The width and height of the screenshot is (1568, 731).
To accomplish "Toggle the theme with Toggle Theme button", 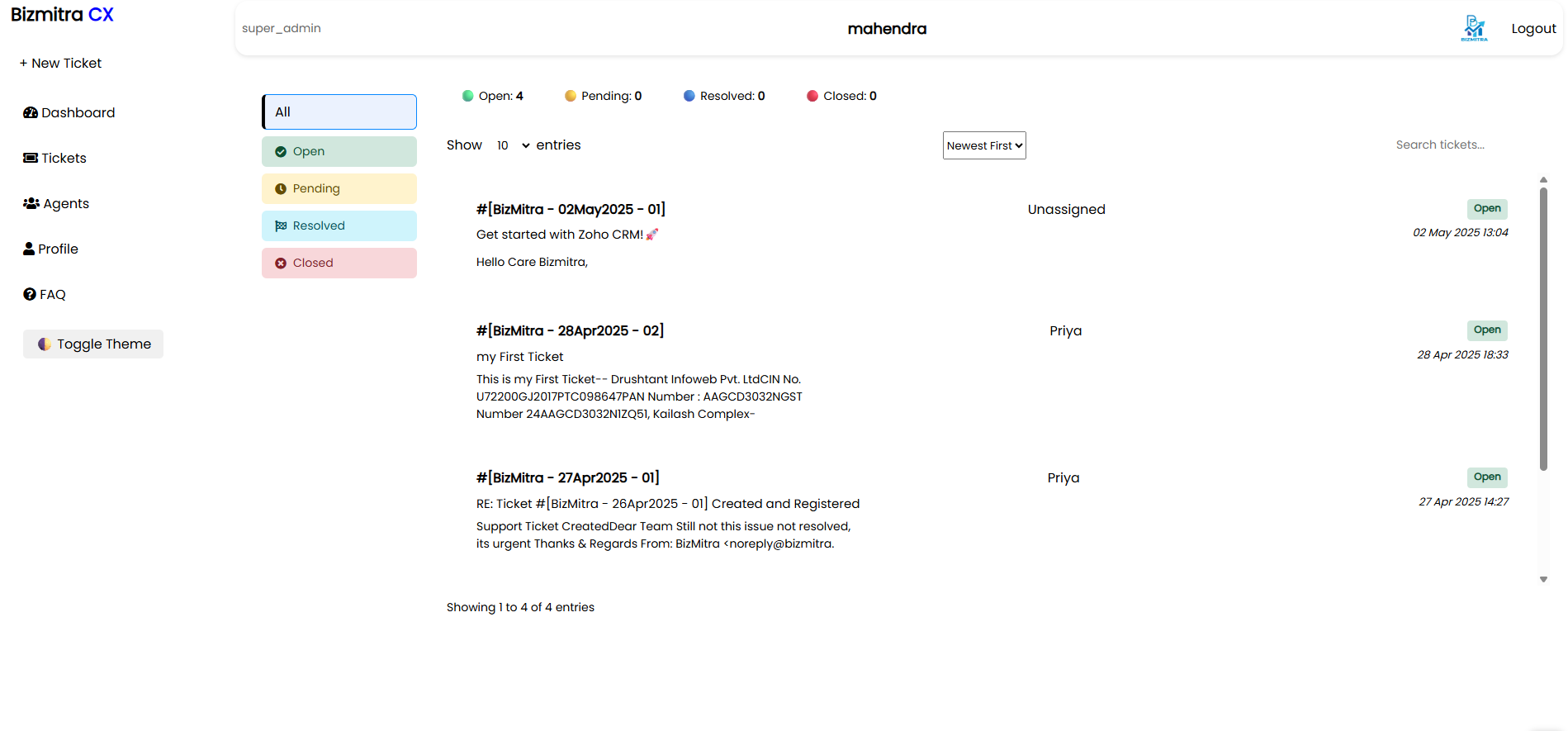I will 93,344.
